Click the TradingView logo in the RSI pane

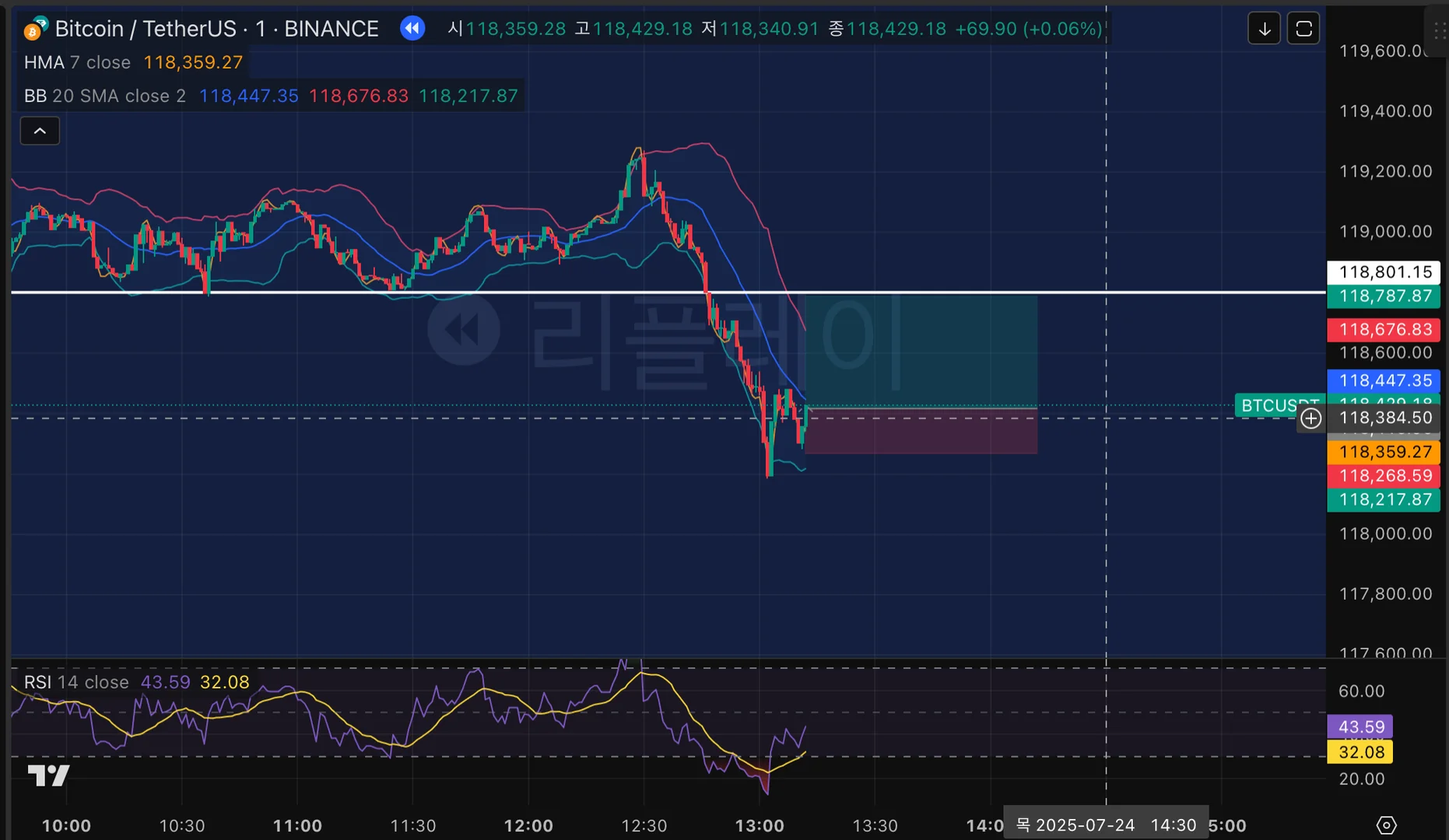click(48, 775)
